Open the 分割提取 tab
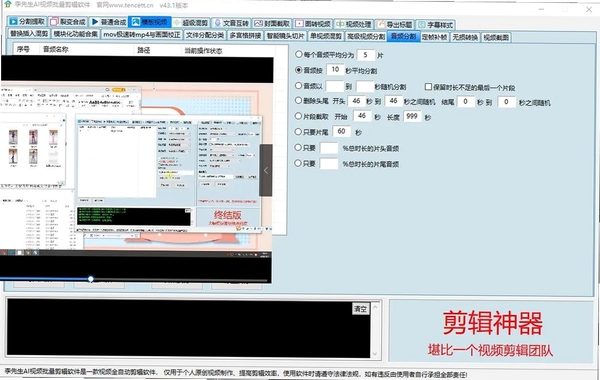This screenshot has height=380, width=600. [27, 21]
